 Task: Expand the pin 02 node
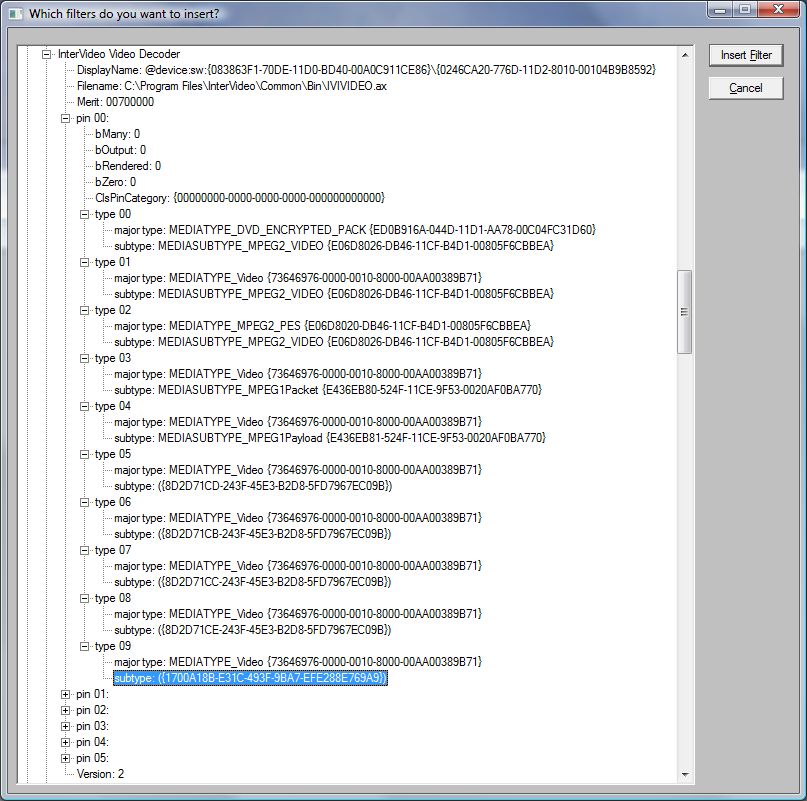coord(66,710)
